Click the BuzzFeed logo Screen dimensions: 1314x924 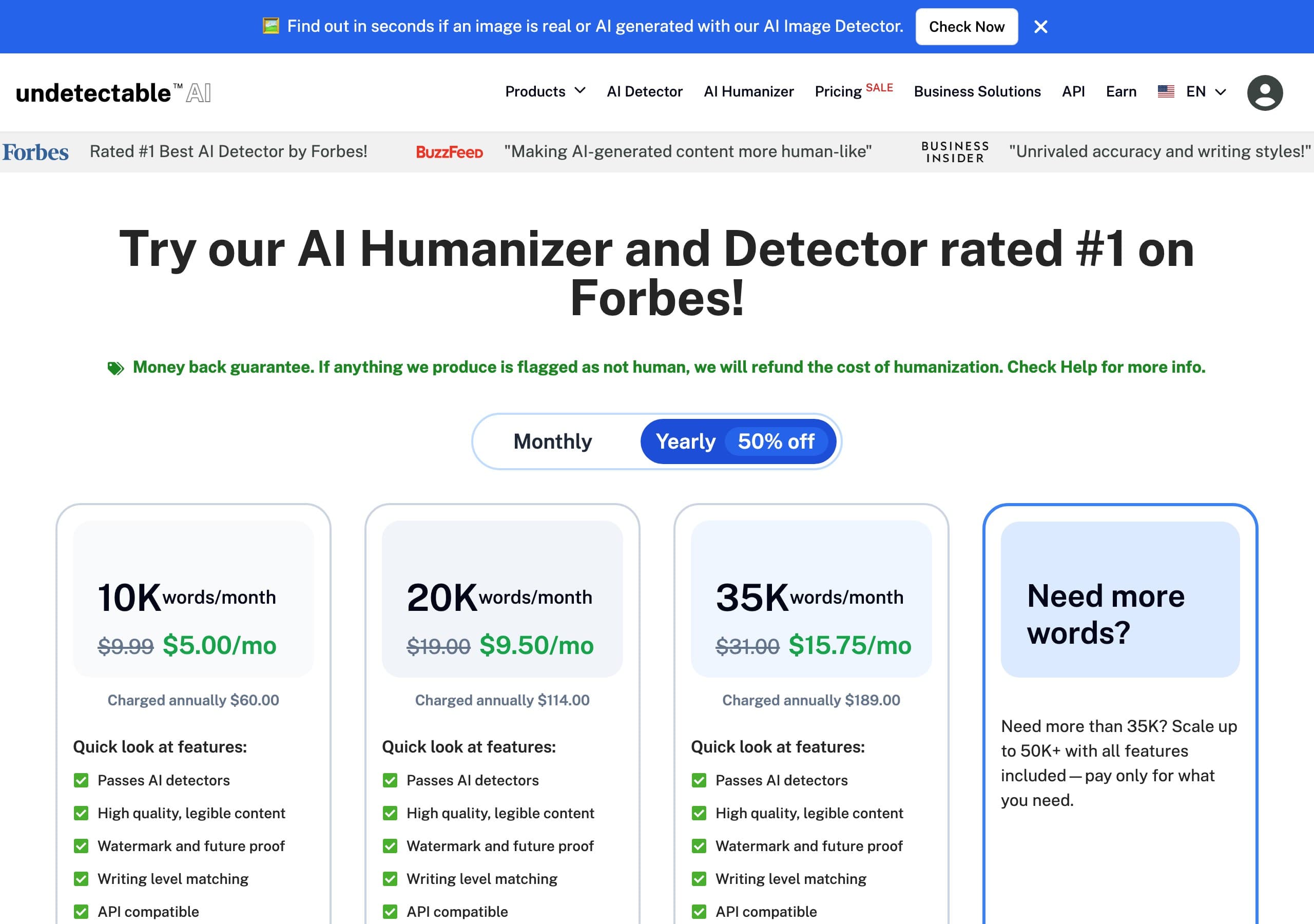(x=449, y=152)
